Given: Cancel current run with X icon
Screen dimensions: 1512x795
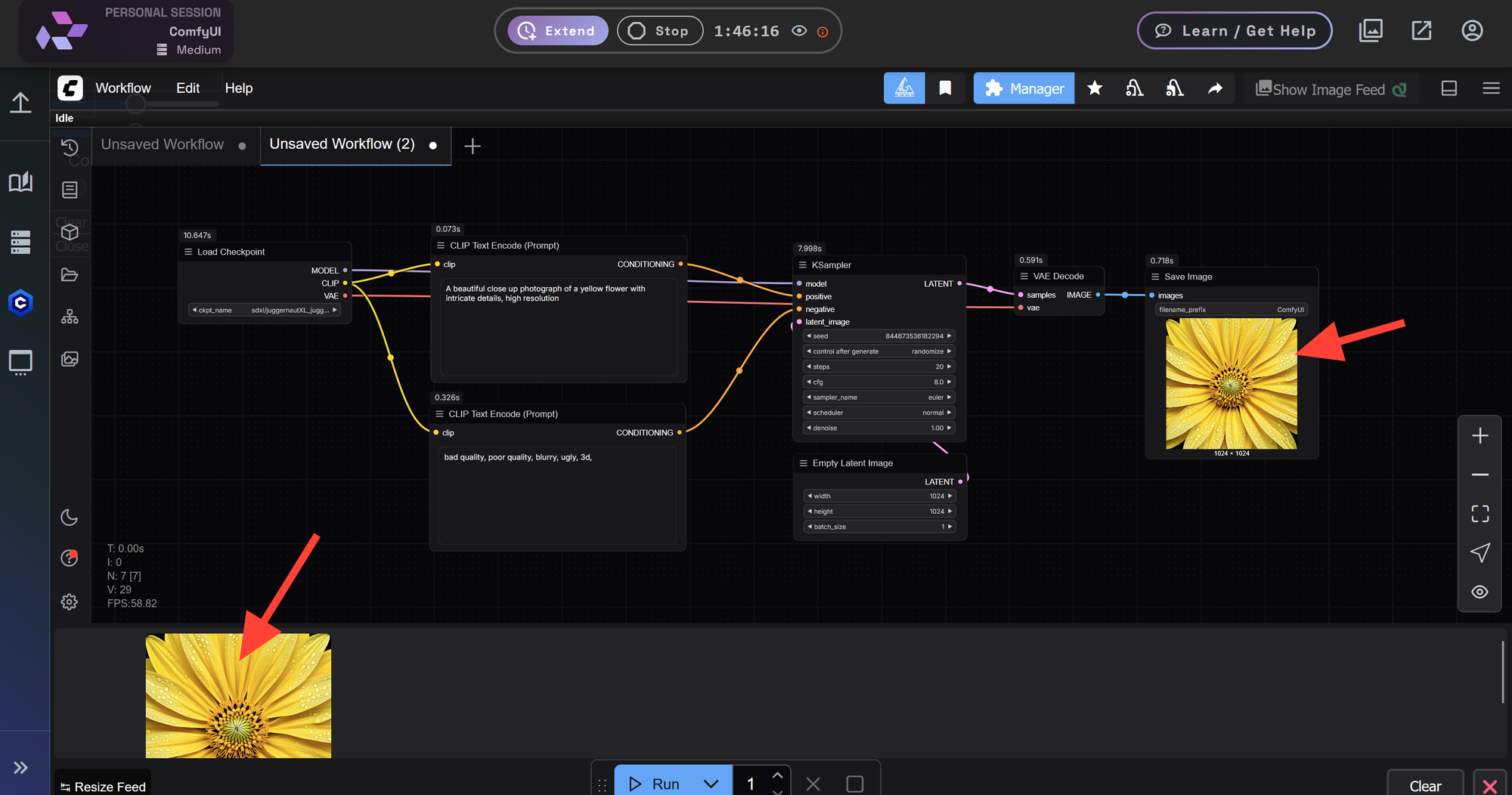Looking at the screenshot, I should coord(813,784).
